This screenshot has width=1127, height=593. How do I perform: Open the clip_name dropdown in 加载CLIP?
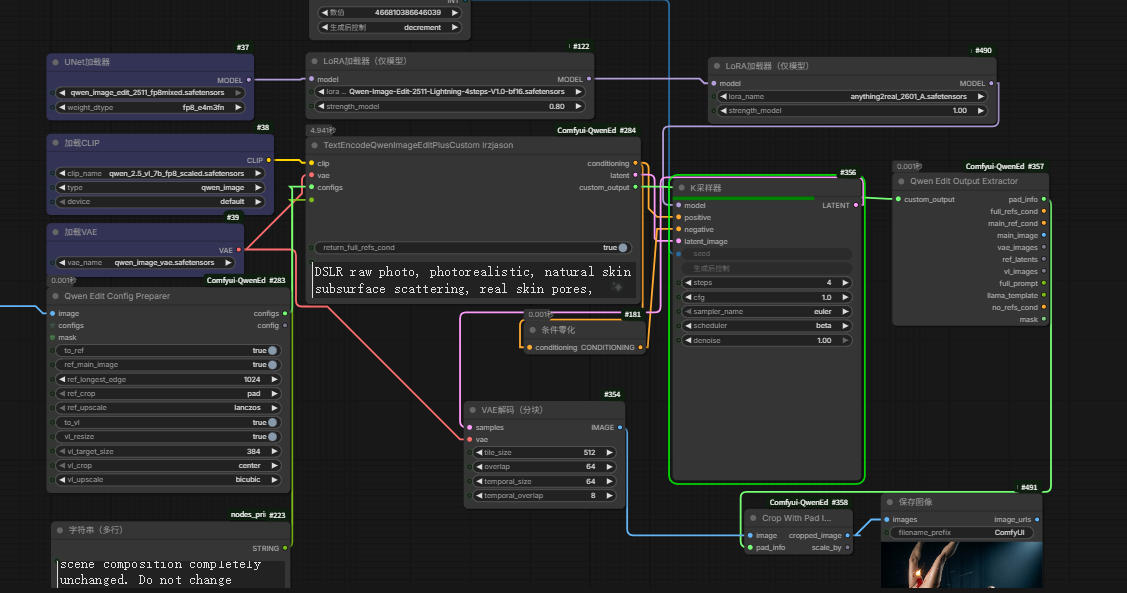160,173
